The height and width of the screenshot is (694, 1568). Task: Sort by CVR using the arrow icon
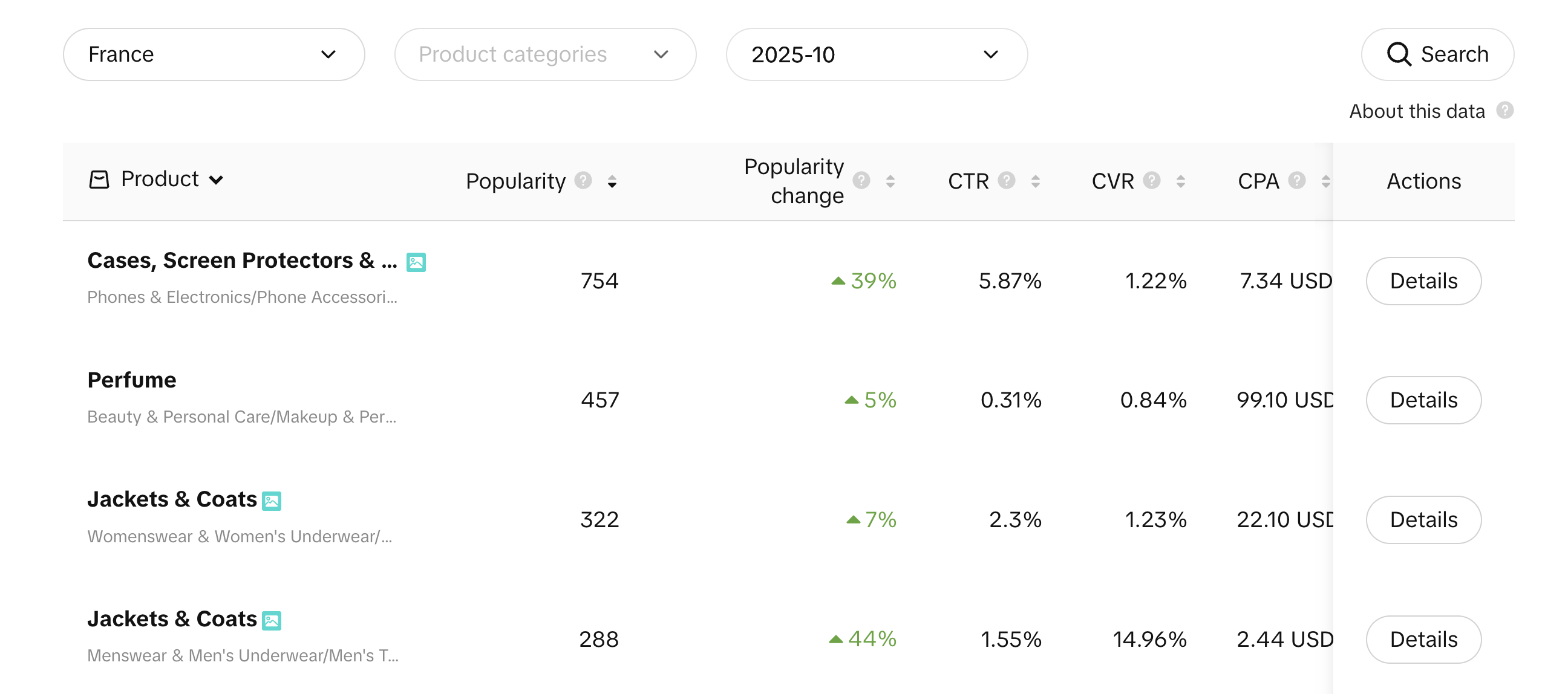1180,181
